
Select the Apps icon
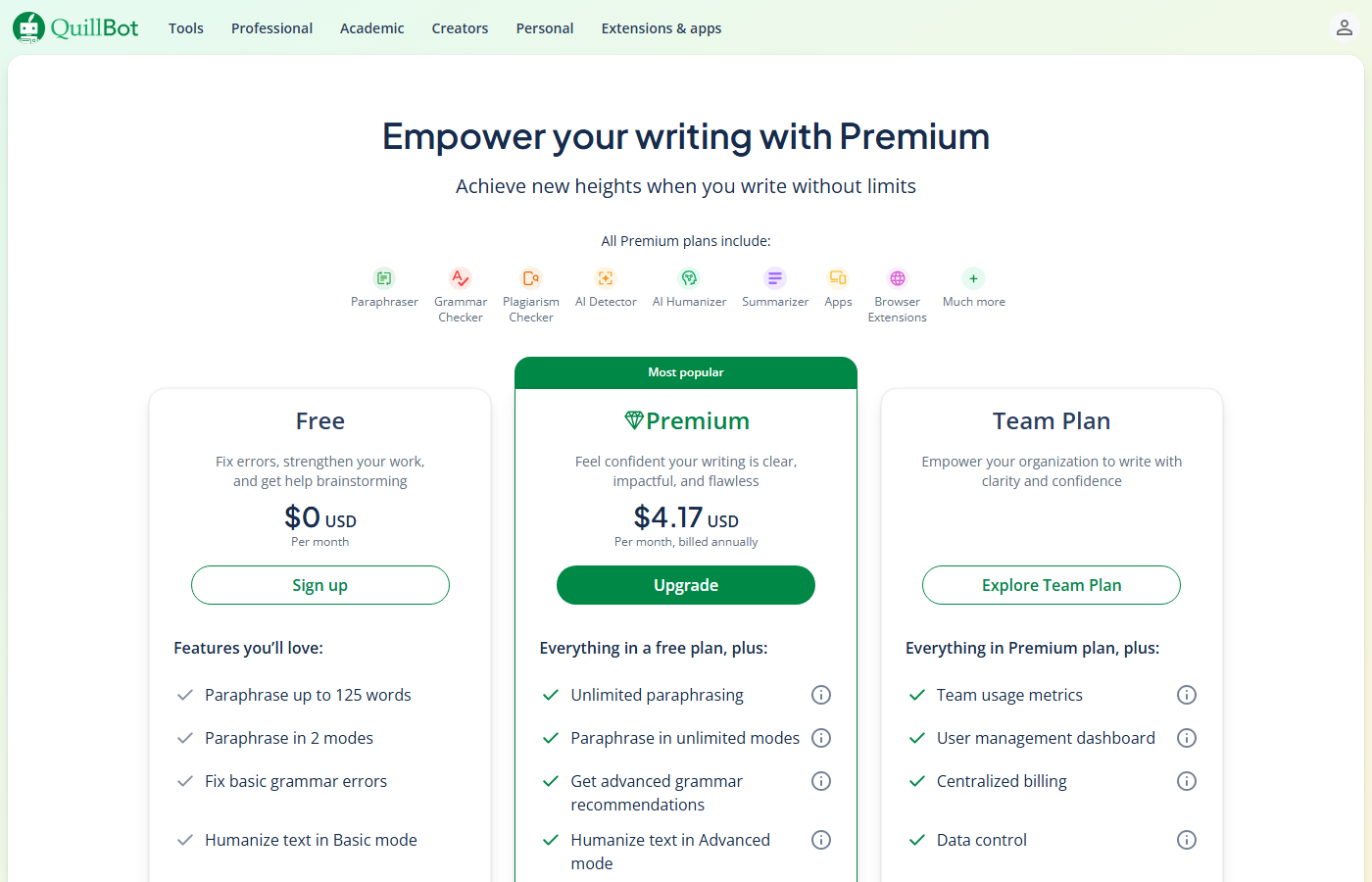point(838,277)
